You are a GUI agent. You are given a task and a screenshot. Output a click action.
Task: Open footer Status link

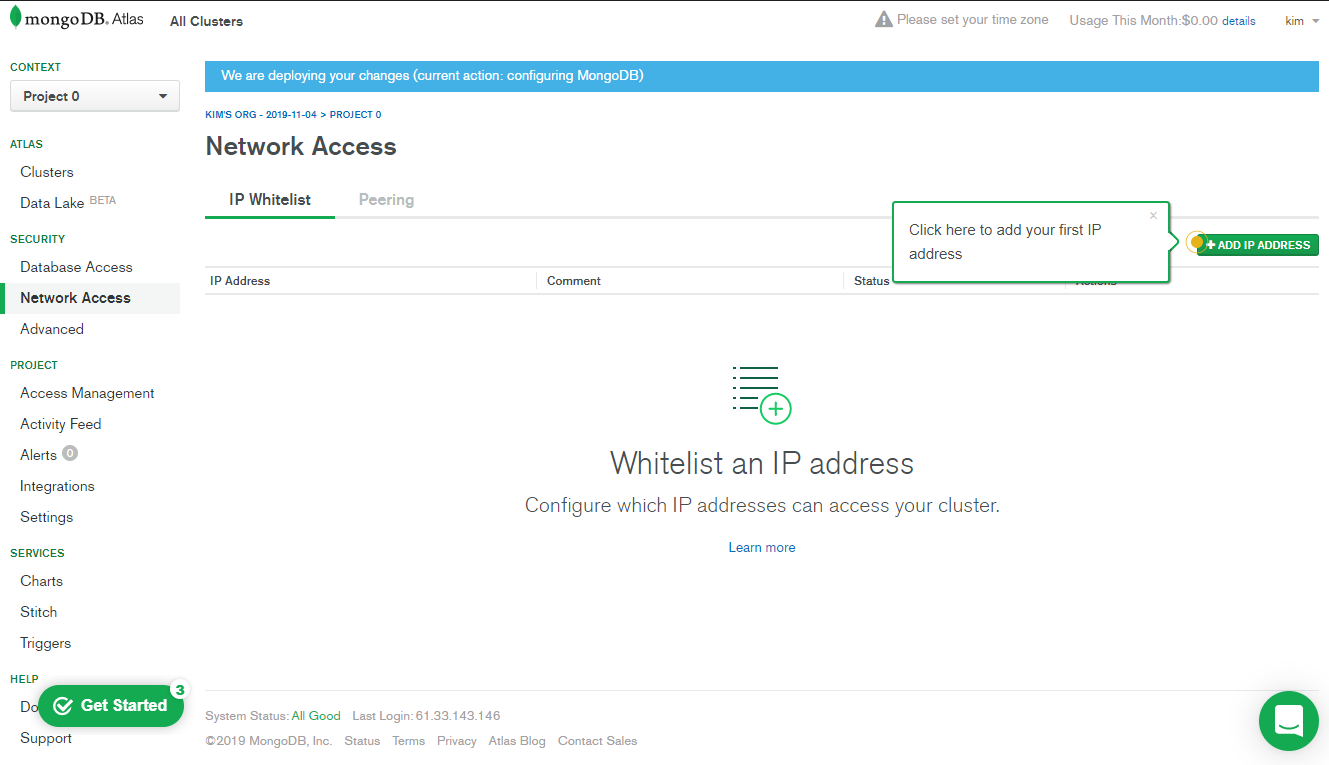point(362,741)
